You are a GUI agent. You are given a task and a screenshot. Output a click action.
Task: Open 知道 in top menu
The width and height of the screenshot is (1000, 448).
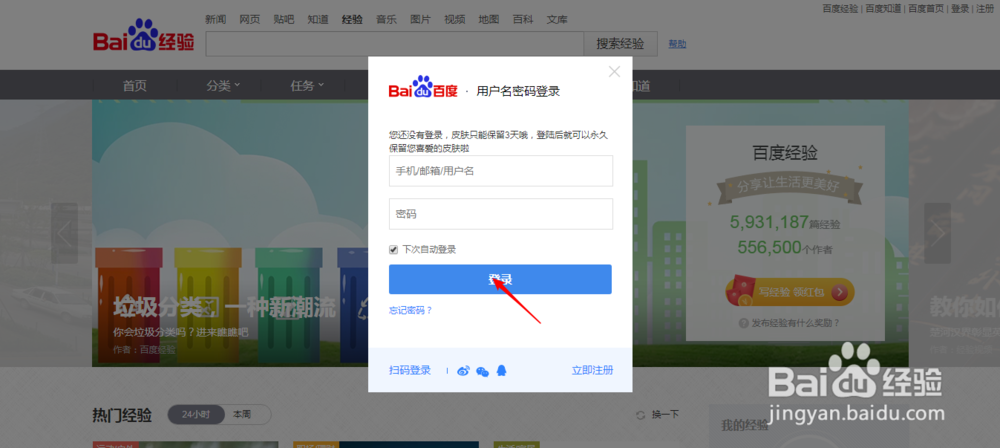(x=318, y=19)
